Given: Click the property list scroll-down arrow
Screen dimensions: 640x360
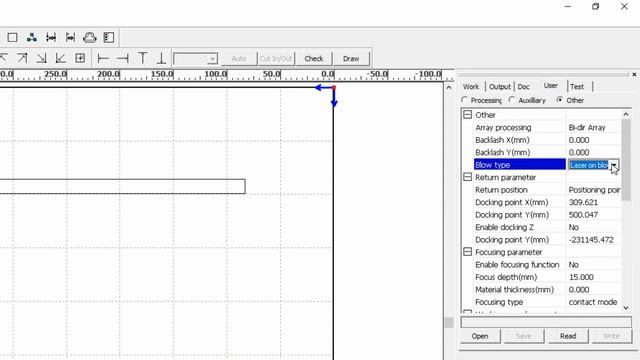Looking at the screenshot, I should [626, 308].
